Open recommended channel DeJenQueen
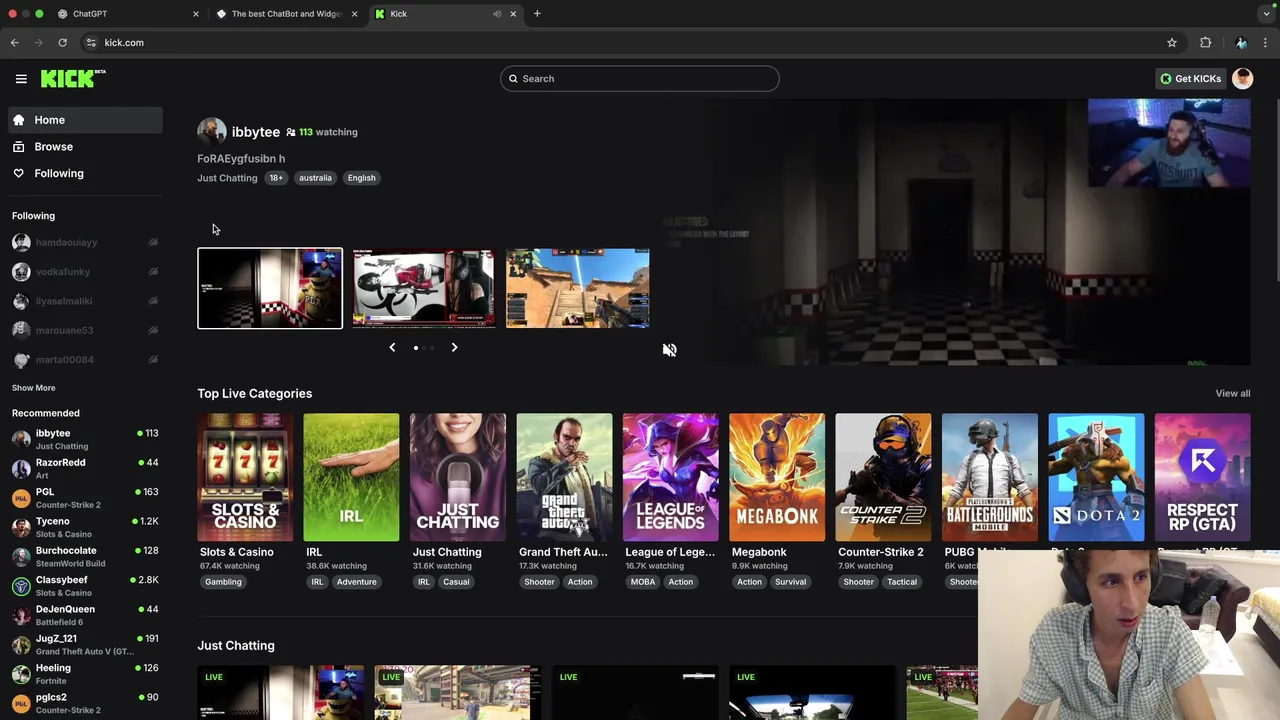Viewport: 1280px width, 720px height. pyautogui.click(x=84, y=615)
